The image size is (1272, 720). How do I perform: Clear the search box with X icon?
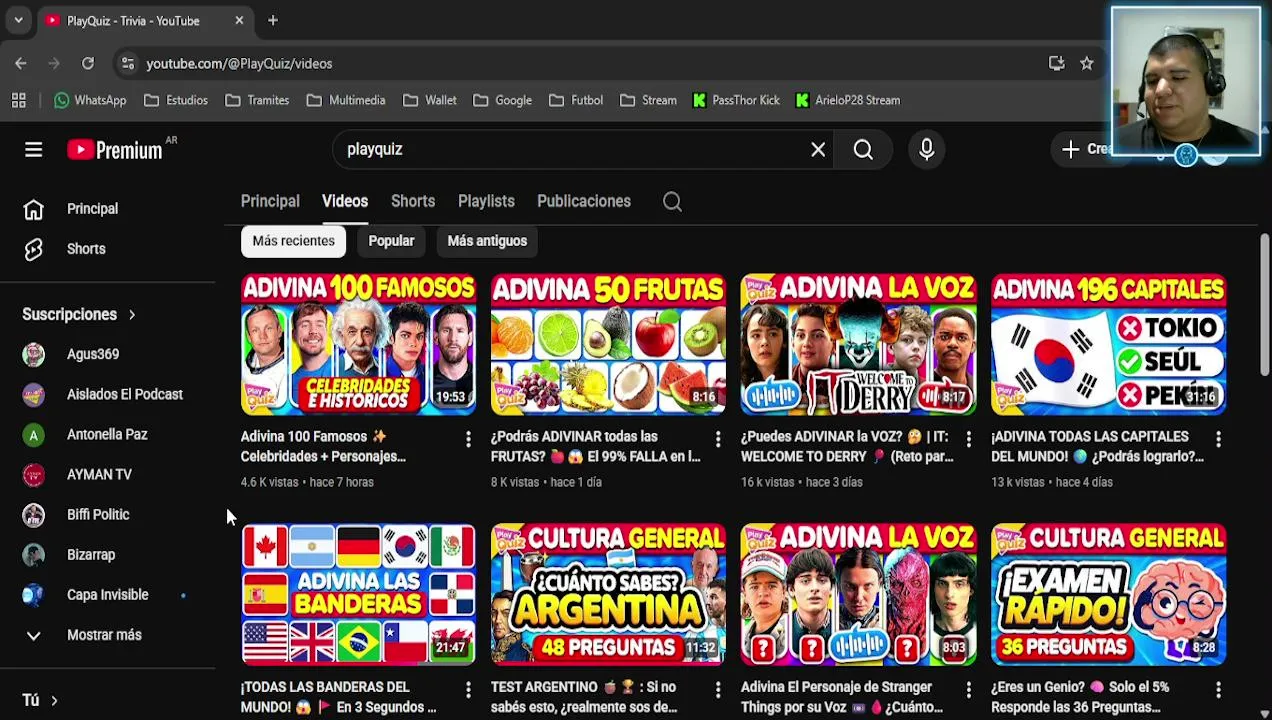click(818, 149)
